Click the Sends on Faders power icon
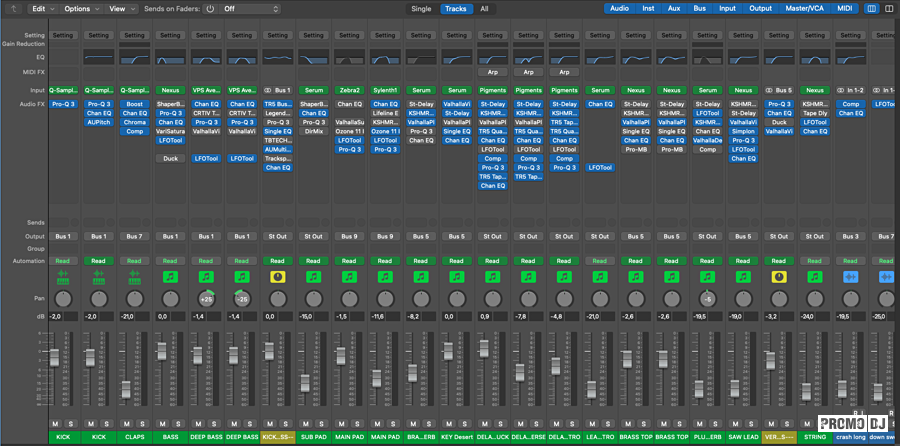This screenshot has height=446, width=900. coord(210,8)
